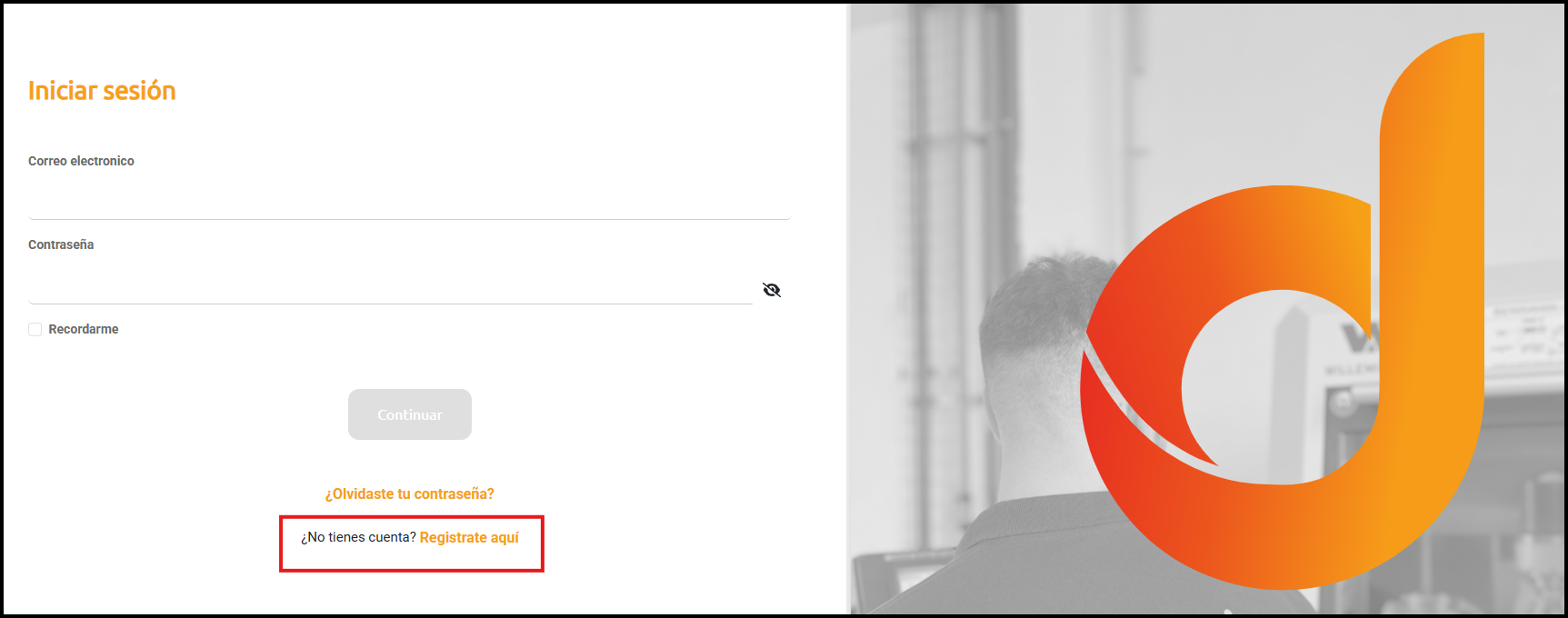1568x618 pixels.
Task: Toggle password visibility with the crossed-eye icon
Action: coord(772,290)
